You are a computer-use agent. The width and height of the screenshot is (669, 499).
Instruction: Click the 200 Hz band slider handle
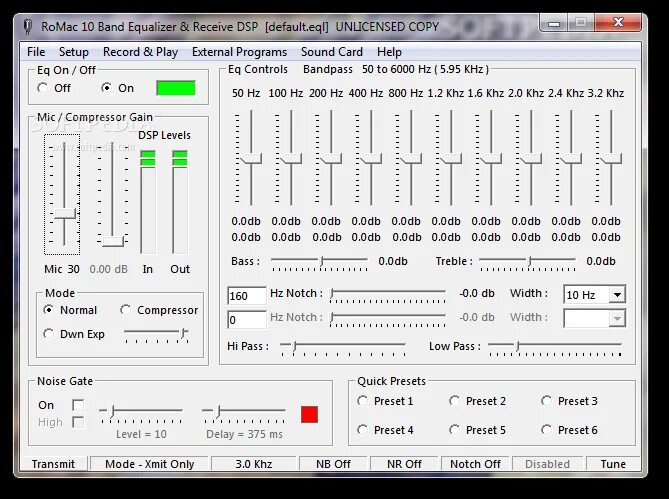tap(331, 159)
